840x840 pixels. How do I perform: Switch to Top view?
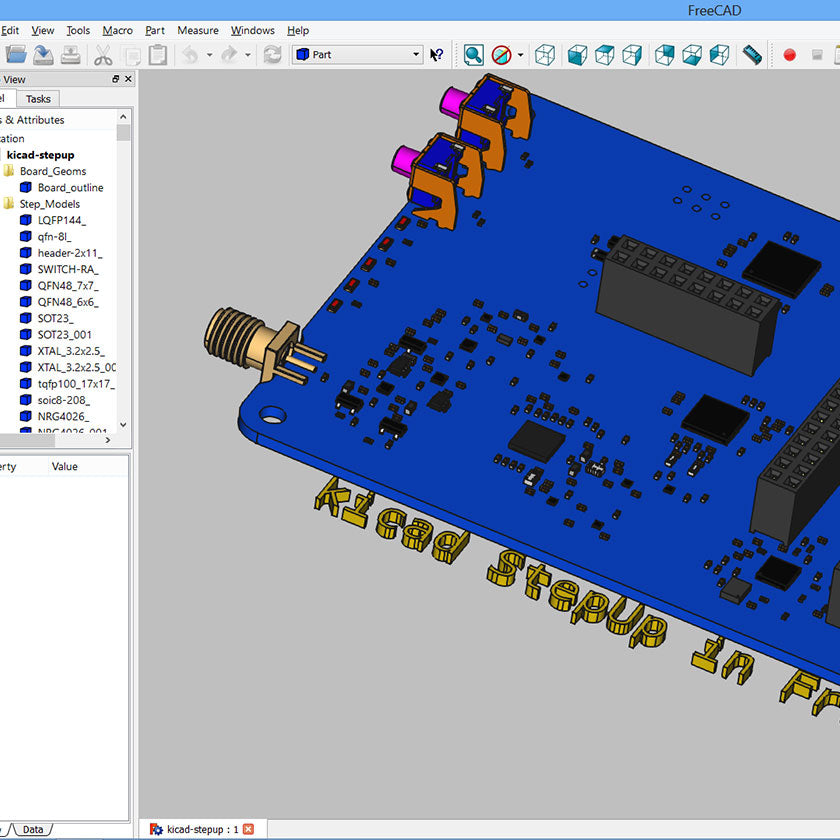604,55
